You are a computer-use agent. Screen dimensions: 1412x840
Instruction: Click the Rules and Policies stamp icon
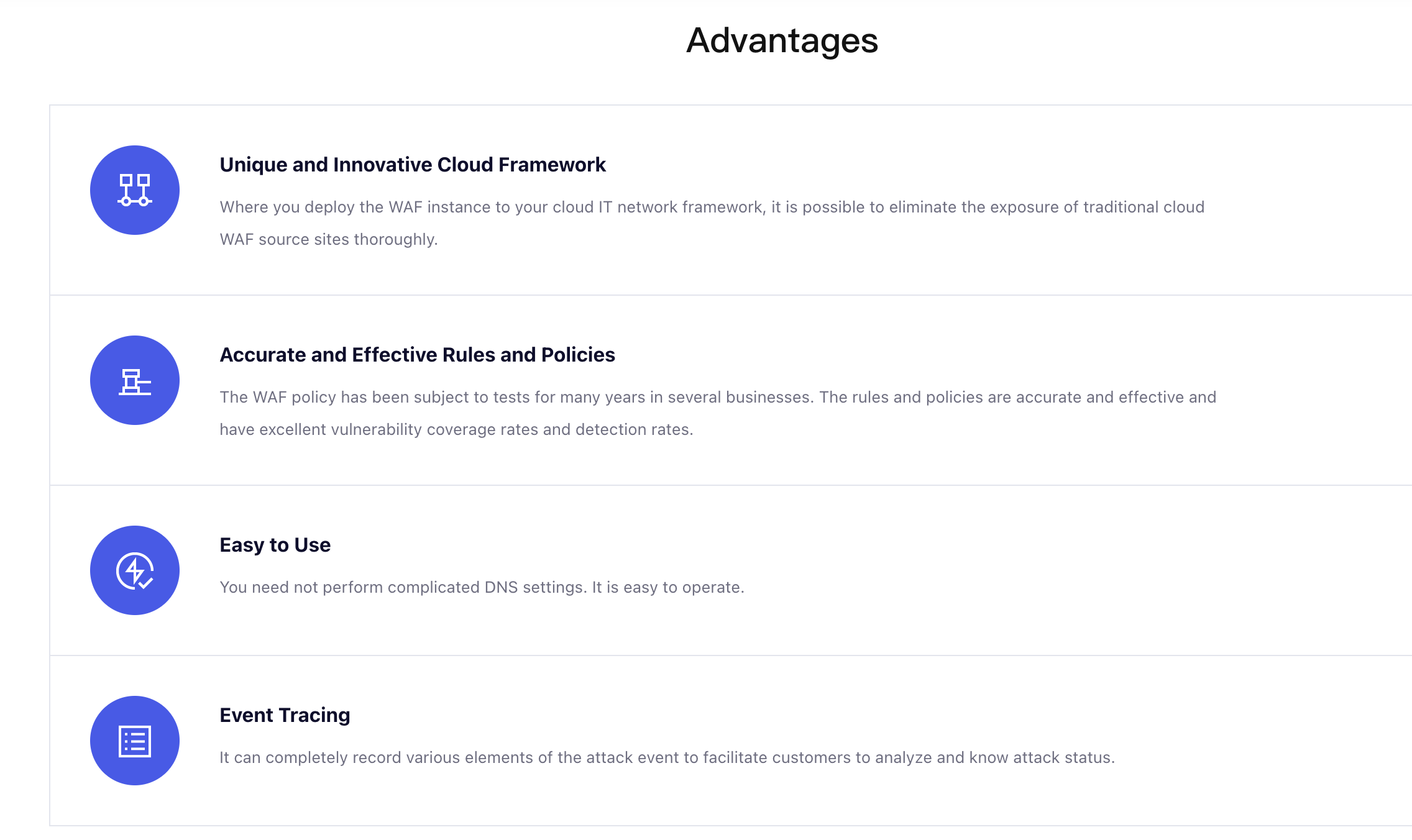pos(135,380)
